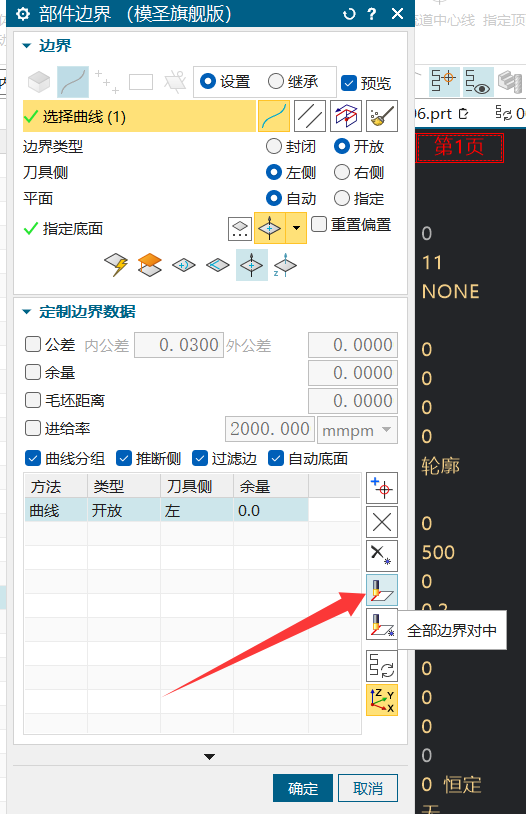Select the 封闭 closed boundary type

pos(274,146)
